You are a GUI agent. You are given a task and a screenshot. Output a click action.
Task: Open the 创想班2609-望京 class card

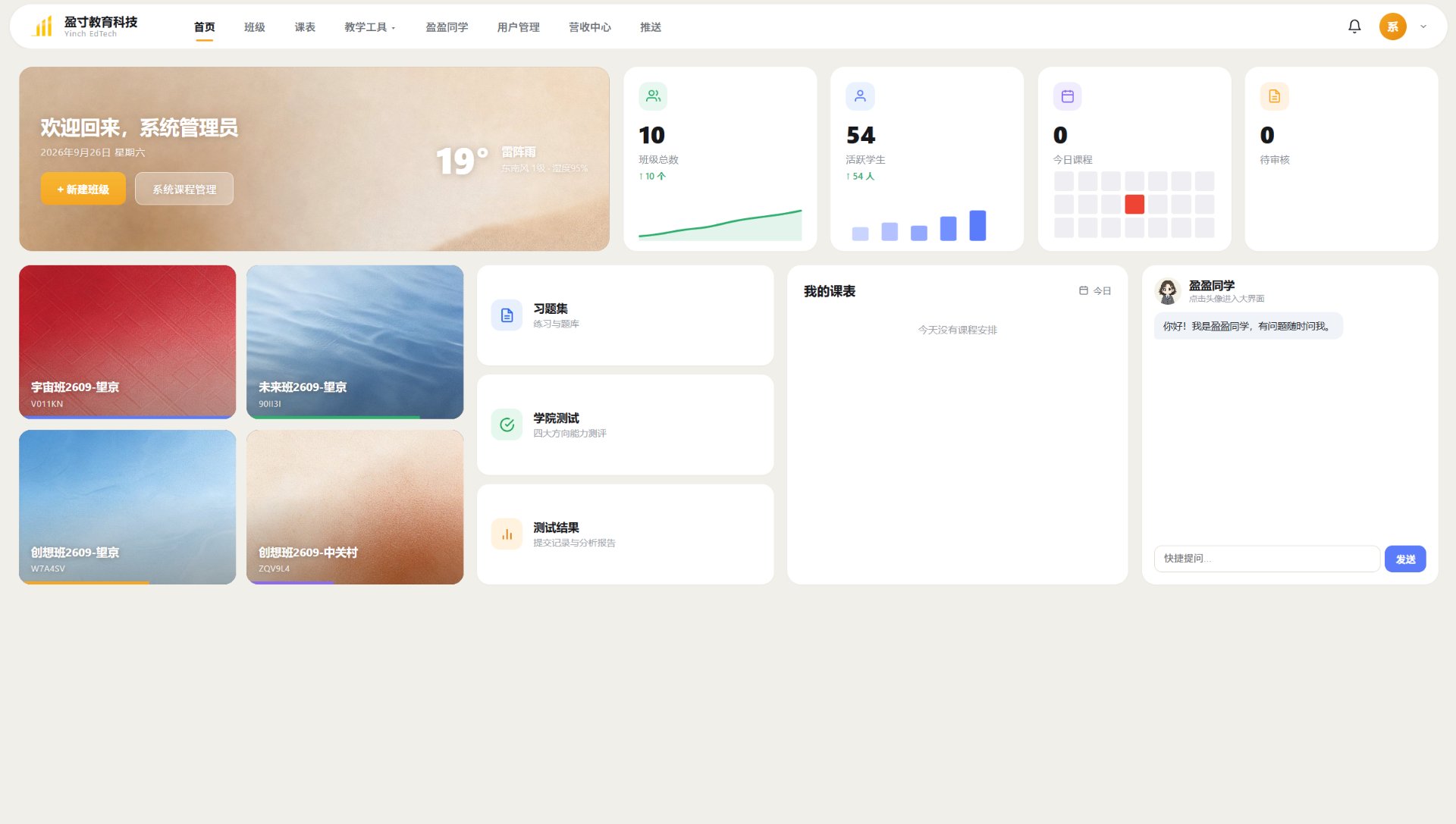(127, 507)
